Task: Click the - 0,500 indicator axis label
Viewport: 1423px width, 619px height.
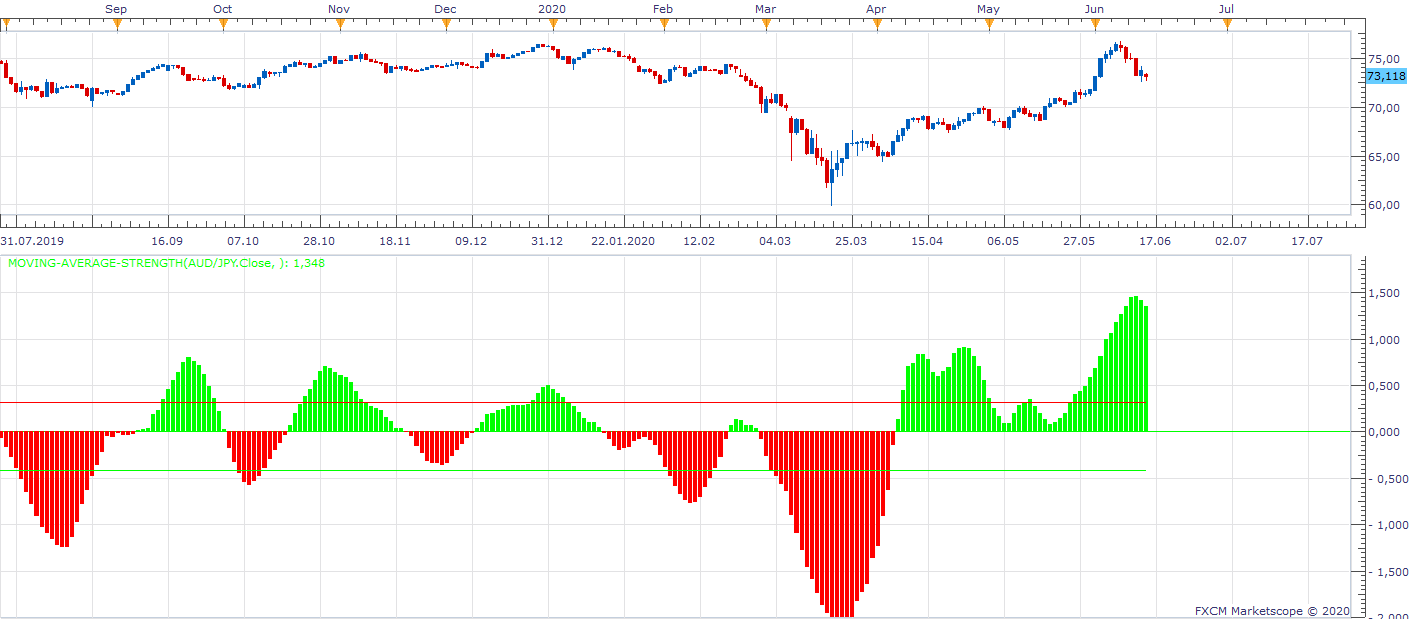Action: tap(1386, 479)
